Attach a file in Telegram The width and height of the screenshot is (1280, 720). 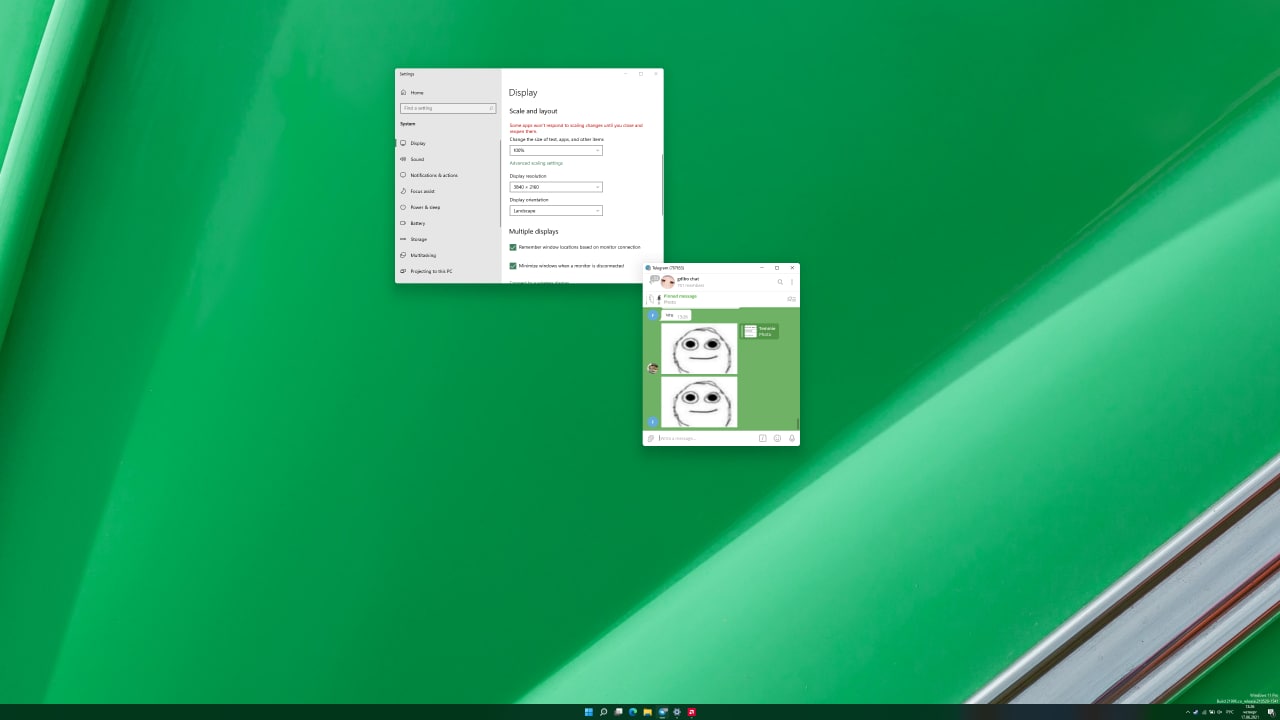tap(650, 438)
